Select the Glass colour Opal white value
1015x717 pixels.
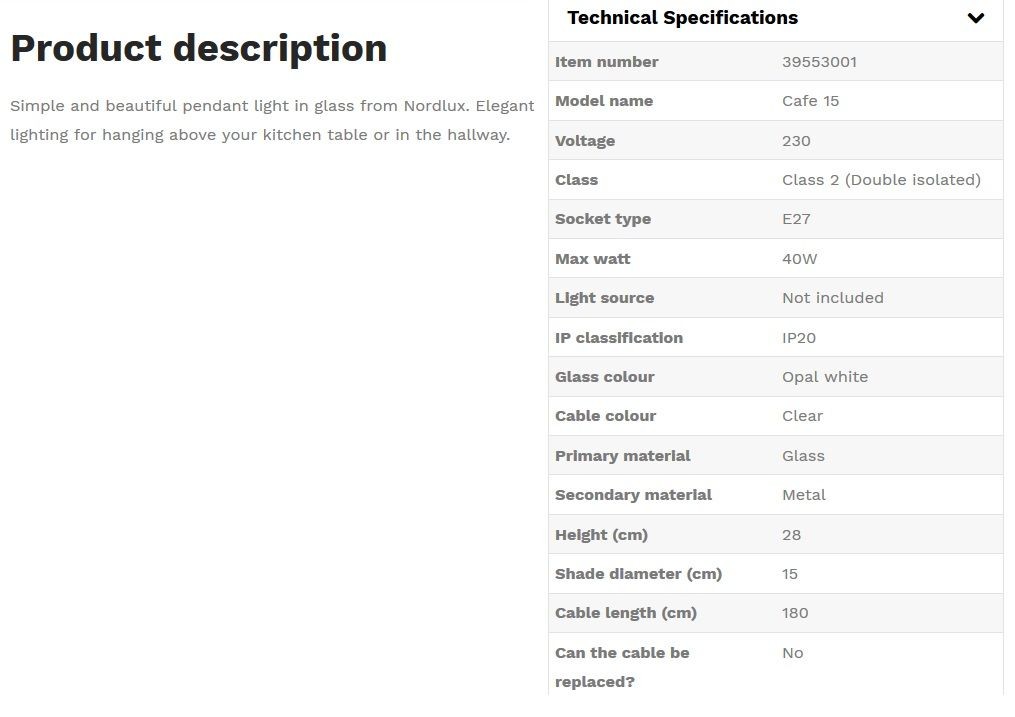tap(825, 377)
